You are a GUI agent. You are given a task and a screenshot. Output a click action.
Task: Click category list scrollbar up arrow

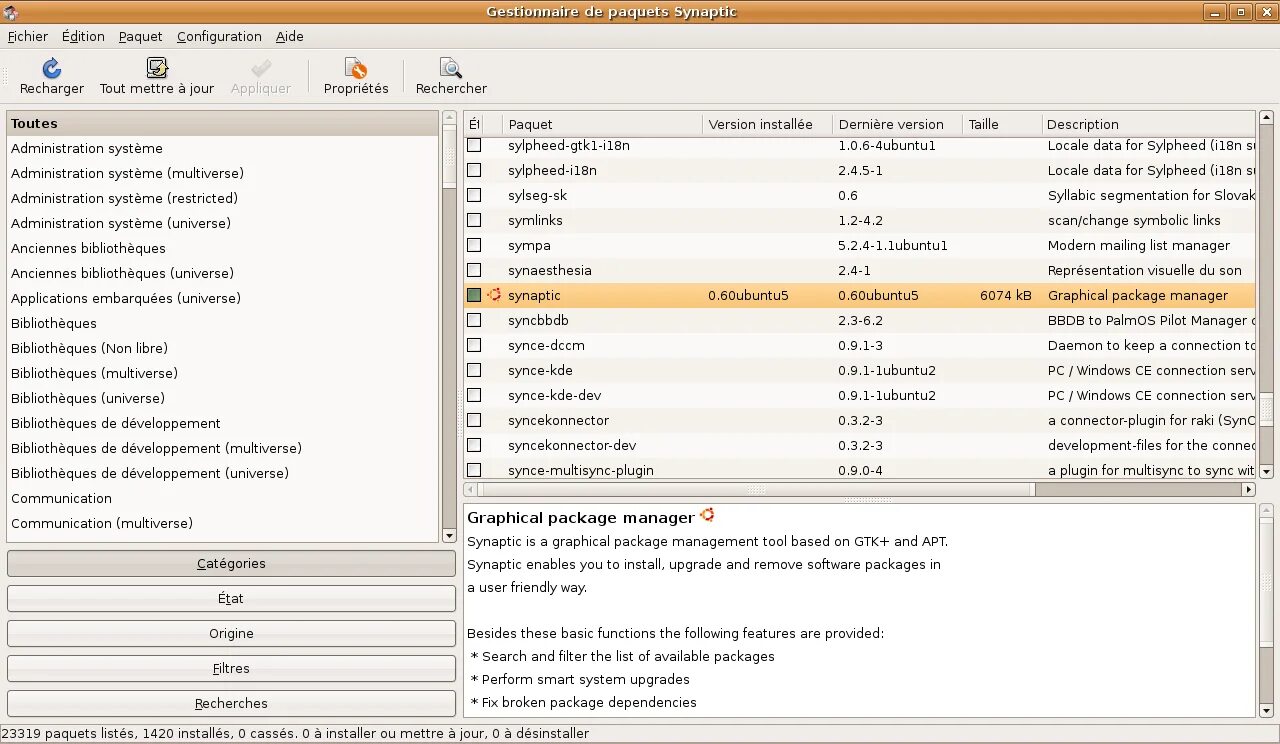(449, 117)
